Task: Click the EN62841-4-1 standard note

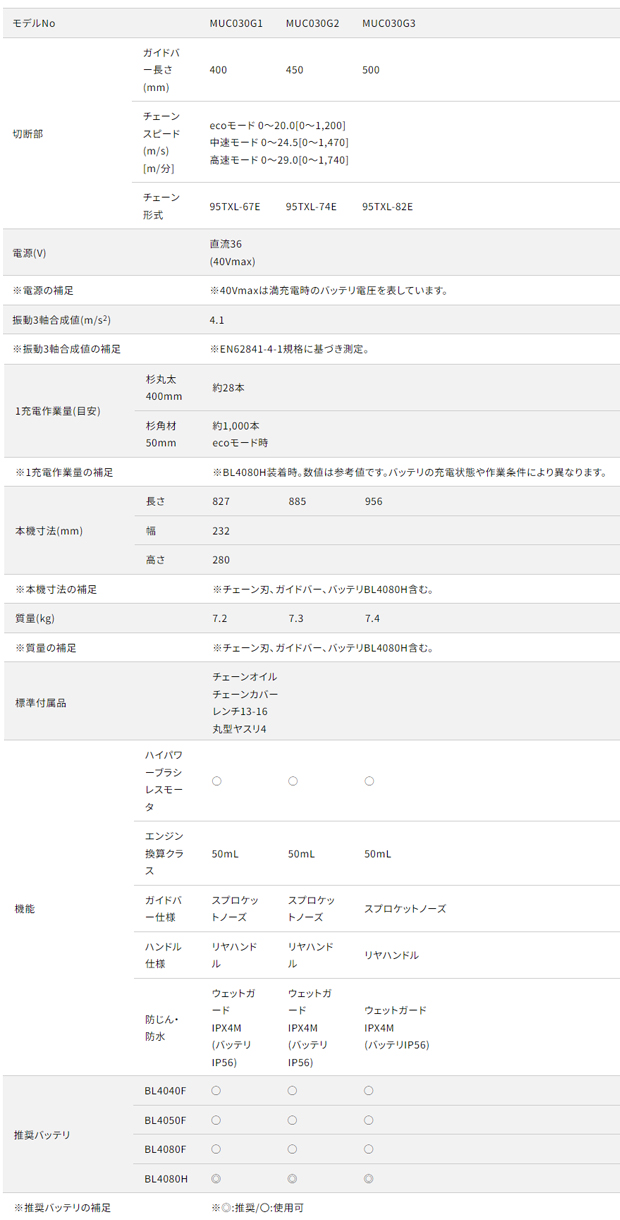Action: (290, 349)
